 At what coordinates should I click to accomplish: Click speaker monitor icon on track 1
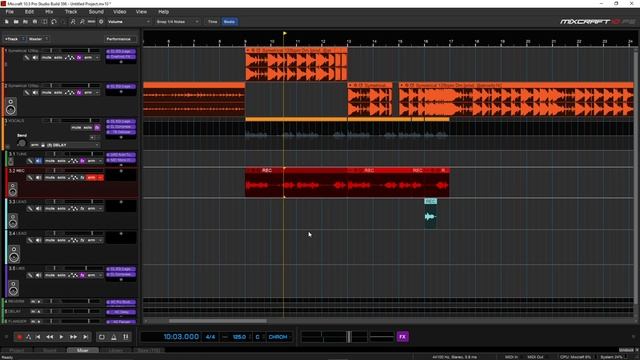pos(35,58)
